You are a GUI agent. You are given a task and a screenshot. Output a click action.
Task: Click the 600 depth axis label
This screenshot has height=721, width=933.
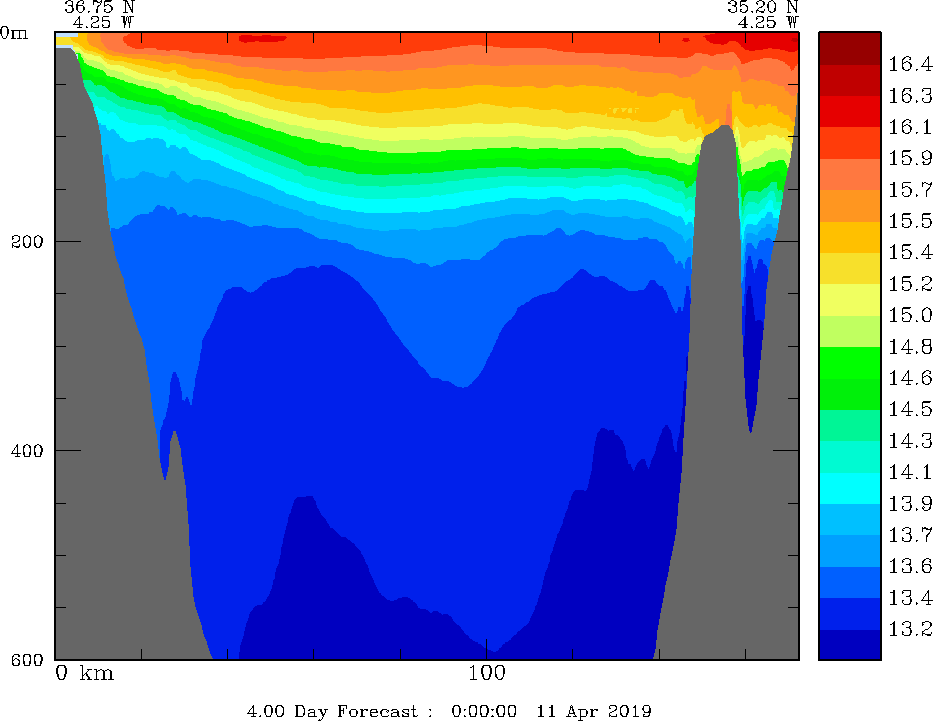click(x=27, y=660)
